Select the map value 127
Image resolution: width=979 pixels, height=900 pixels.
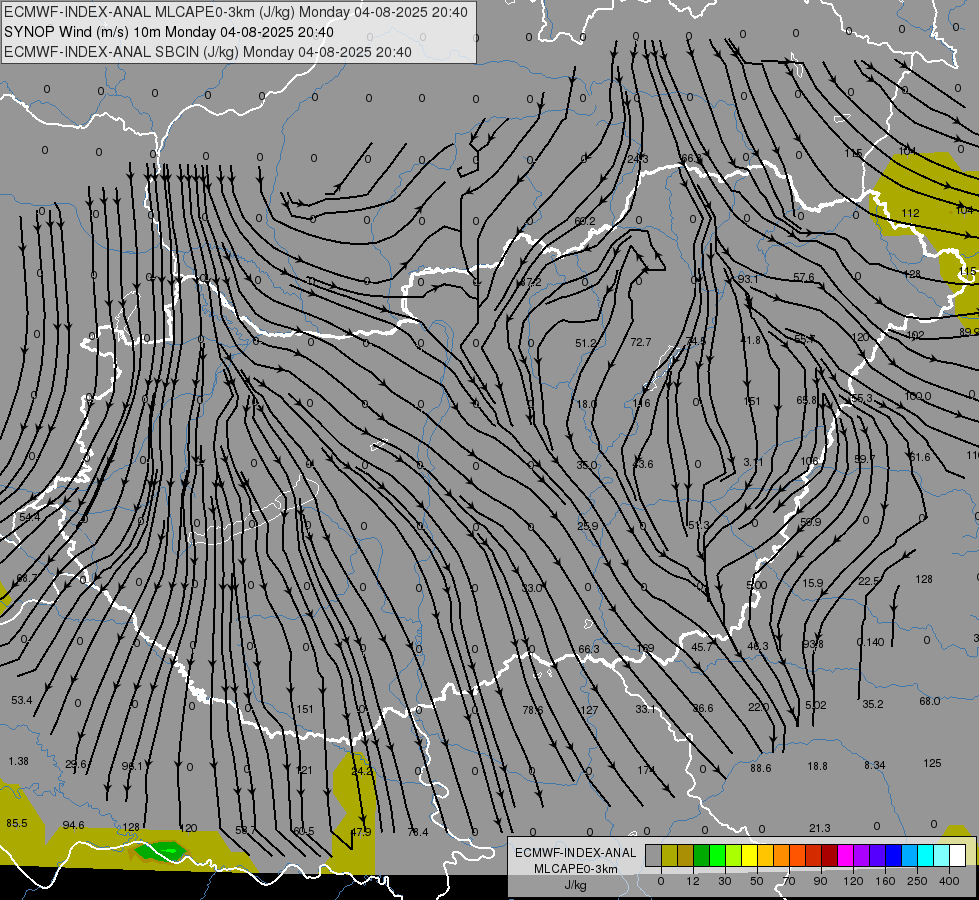589,710
